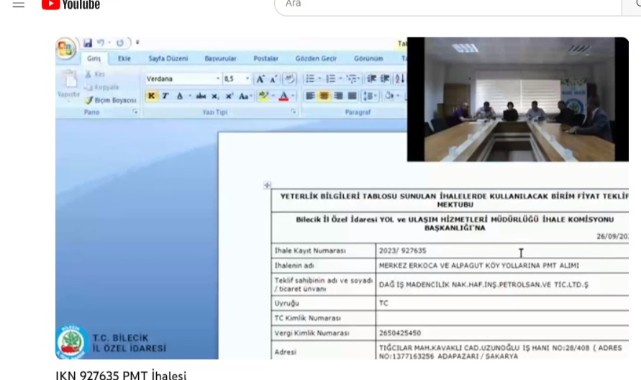Toggle strikethrough formatting

point(201,96)
